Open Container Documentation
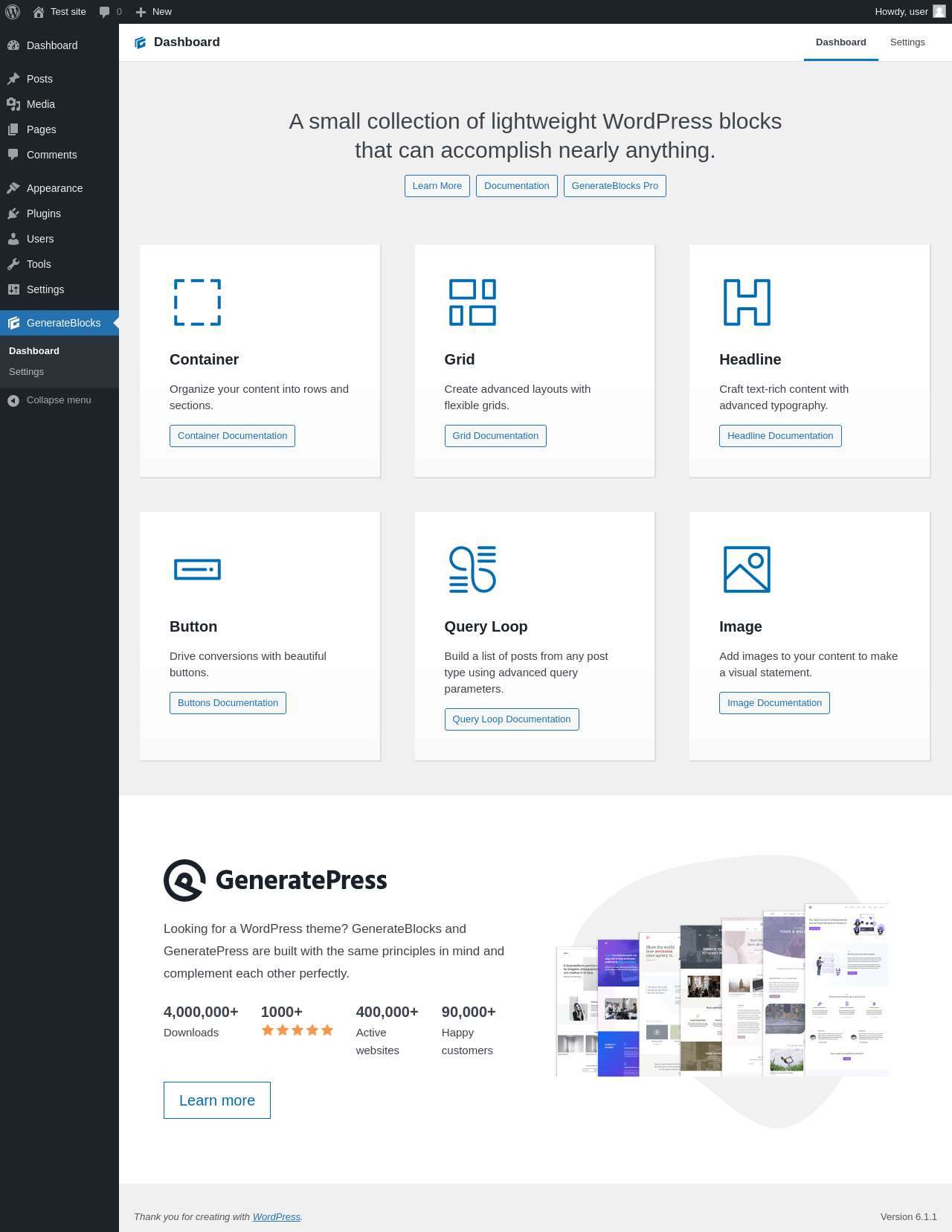 click(232, 436)
